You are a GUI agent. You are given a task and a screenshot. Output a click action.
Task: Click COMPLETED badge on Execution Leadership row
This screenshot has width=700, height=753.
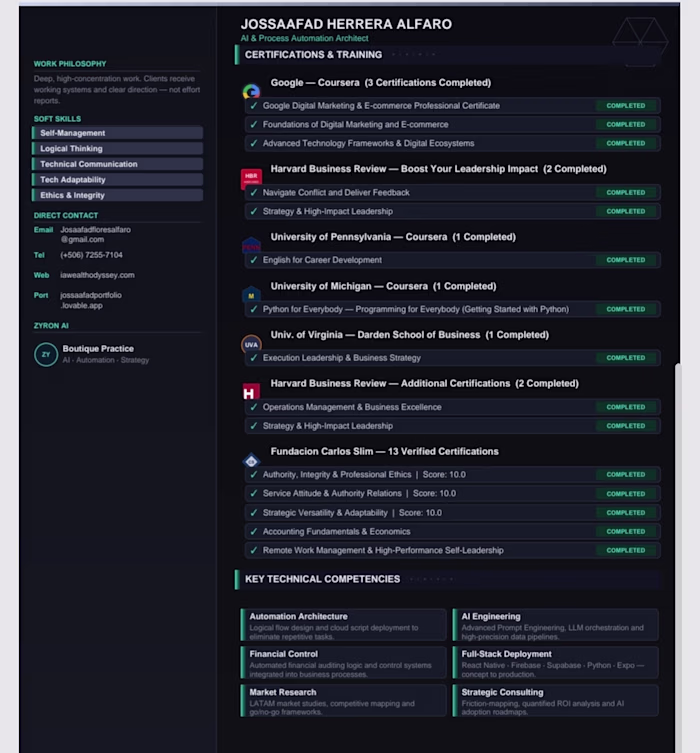[x=626, y=358]
